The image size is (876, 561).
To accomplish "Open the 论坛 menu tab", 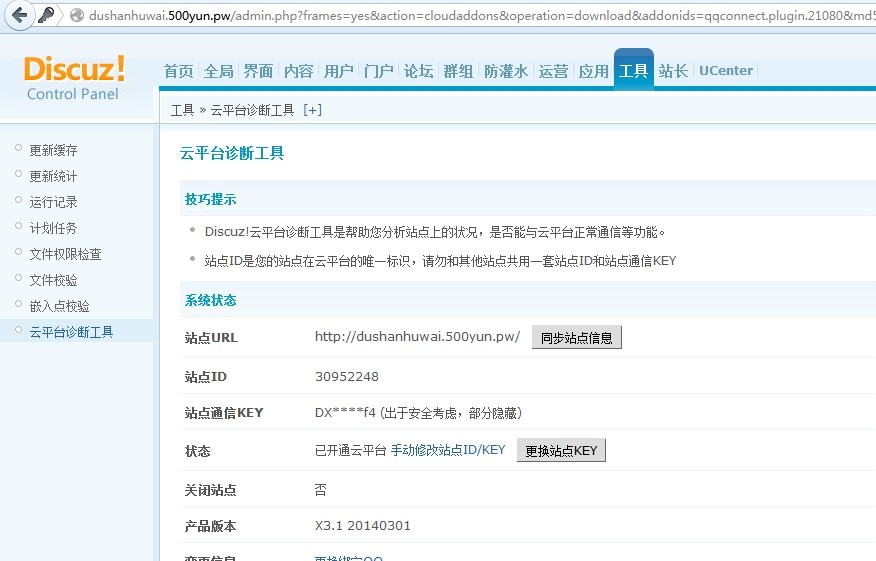I will tap(418, 71).
